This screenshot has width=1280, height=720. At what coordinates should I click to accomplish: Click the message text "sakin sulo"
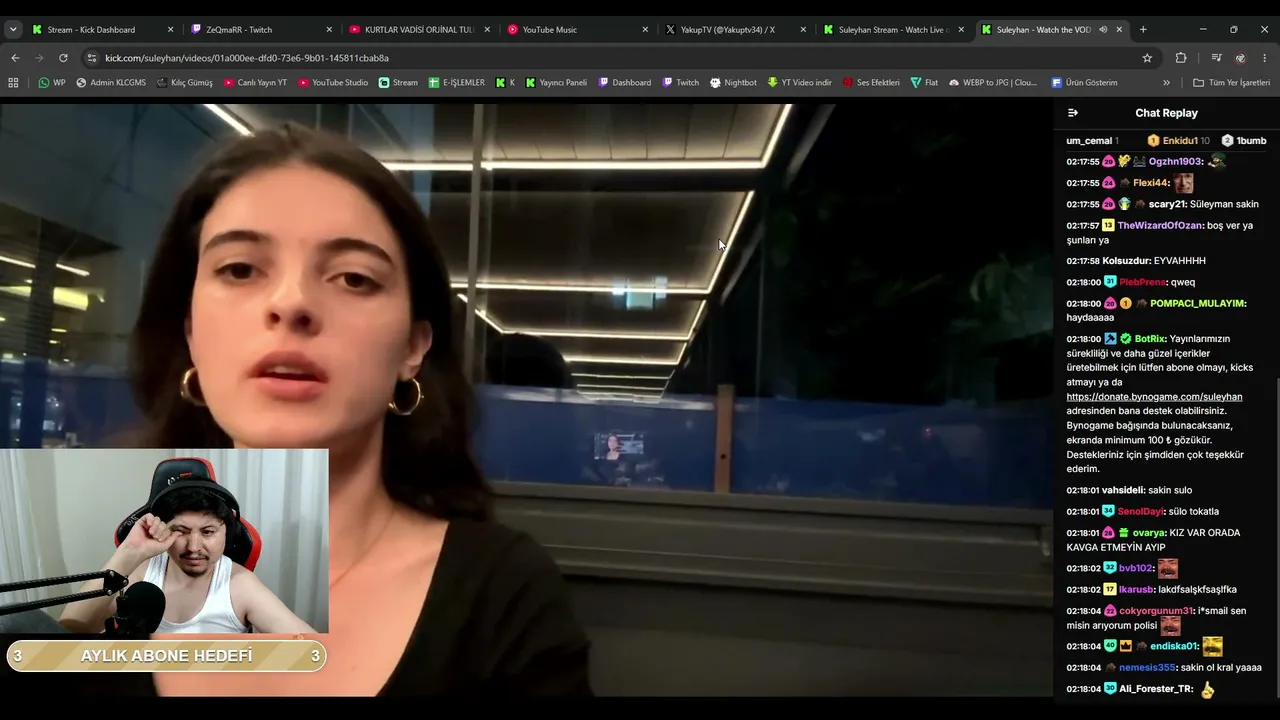[x=1170, y=491]
